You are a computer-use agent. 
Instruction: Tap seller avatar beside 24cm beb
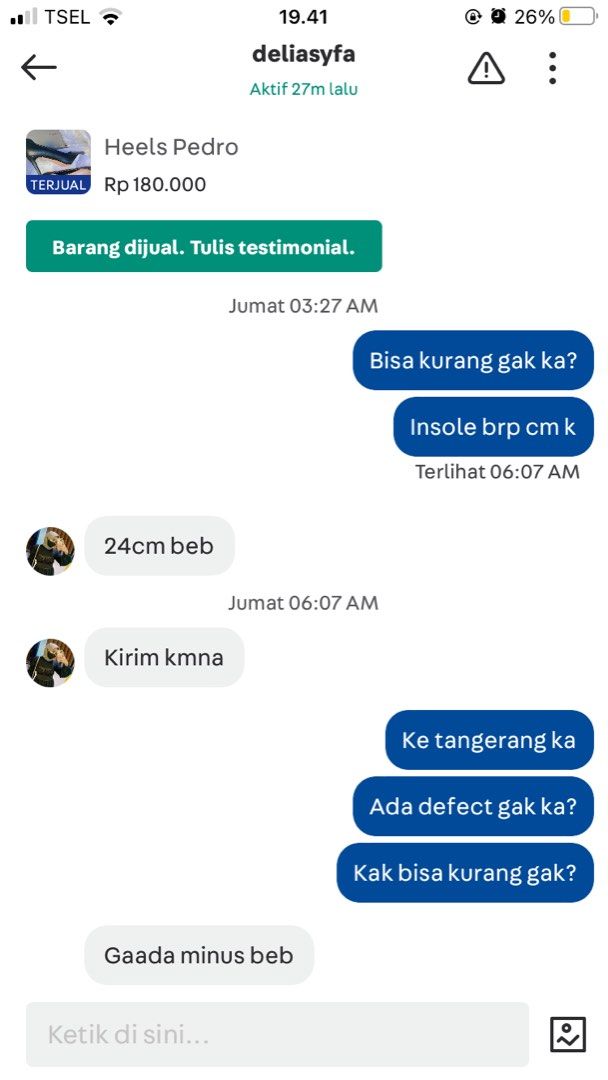50,551
